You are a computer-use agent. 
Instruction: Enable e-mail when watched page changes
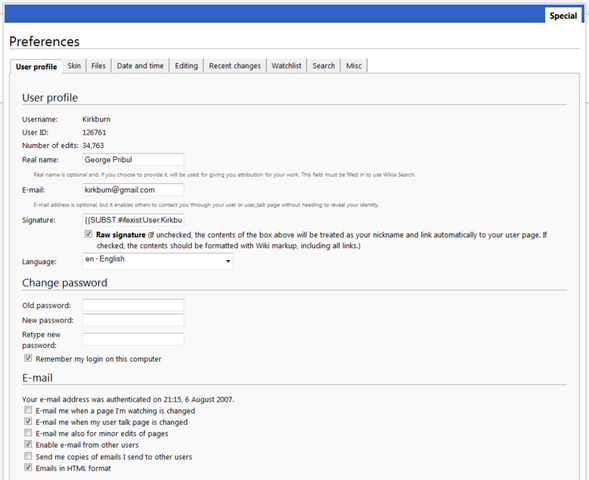[28, 410]
